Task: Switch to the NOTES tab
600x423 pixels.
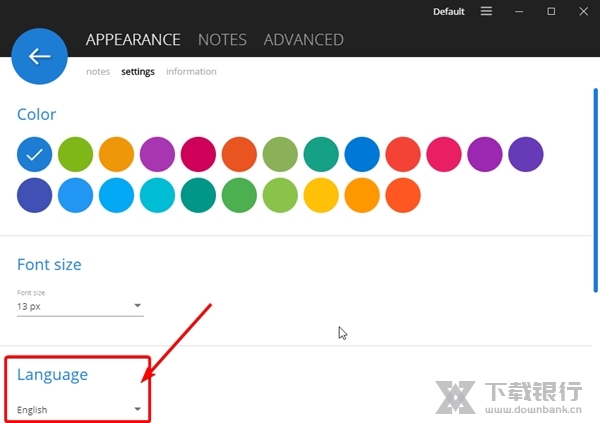Action: coord(222,40)
